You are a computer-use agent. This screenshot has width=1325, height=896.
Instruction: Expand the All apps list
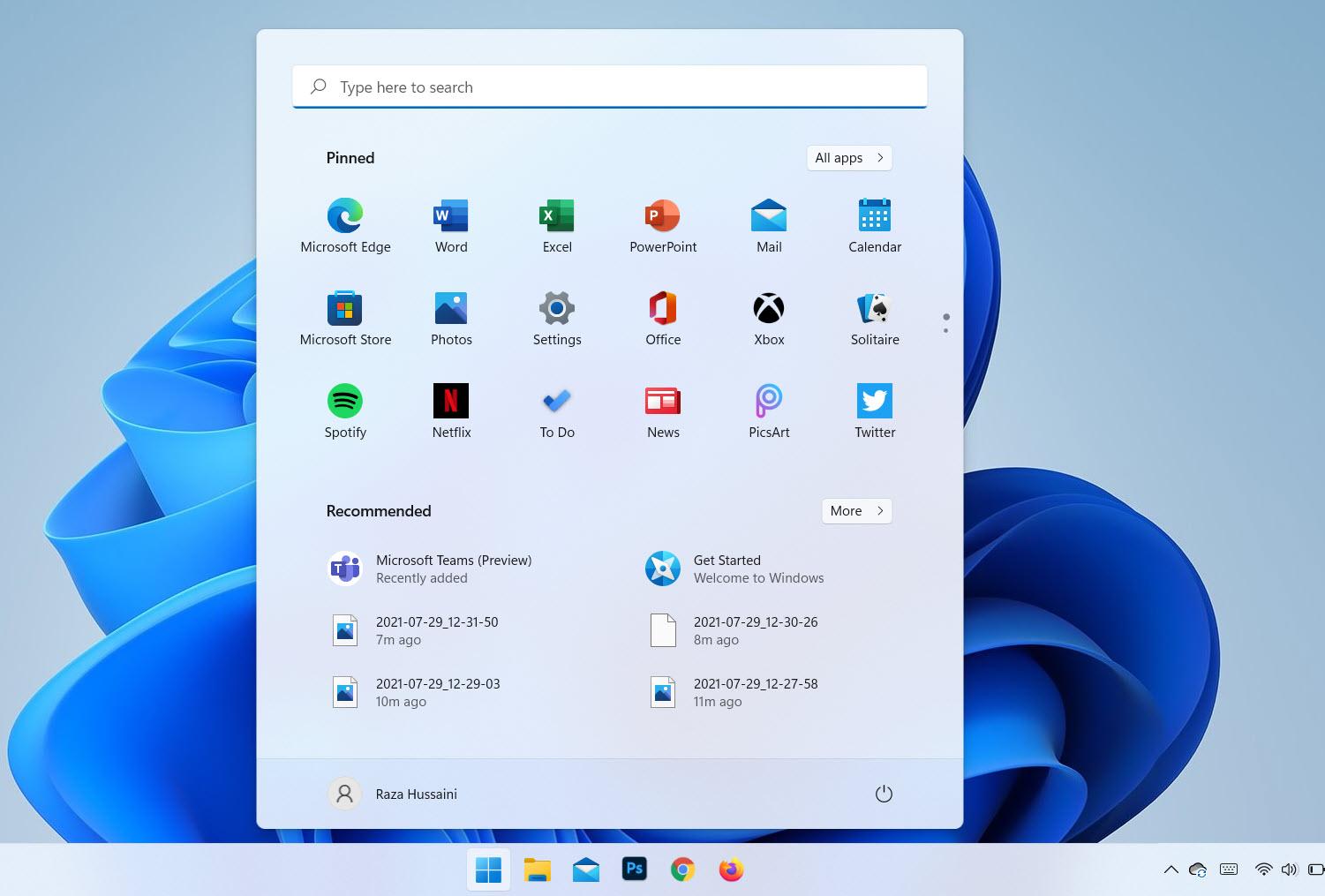point(848,157)
